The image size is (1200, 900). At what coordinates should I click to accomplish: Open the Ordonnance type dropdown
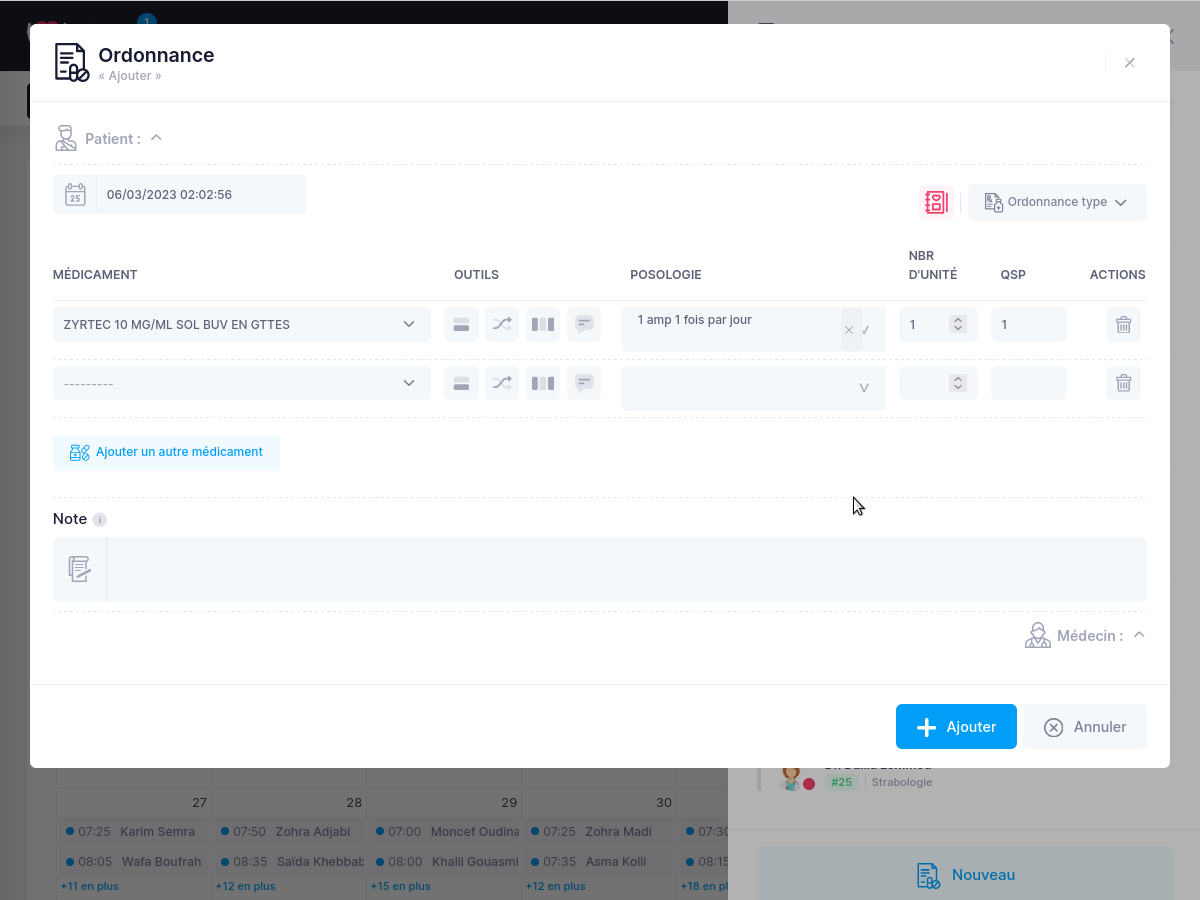pyautogui.click(x=1057, y=202)
